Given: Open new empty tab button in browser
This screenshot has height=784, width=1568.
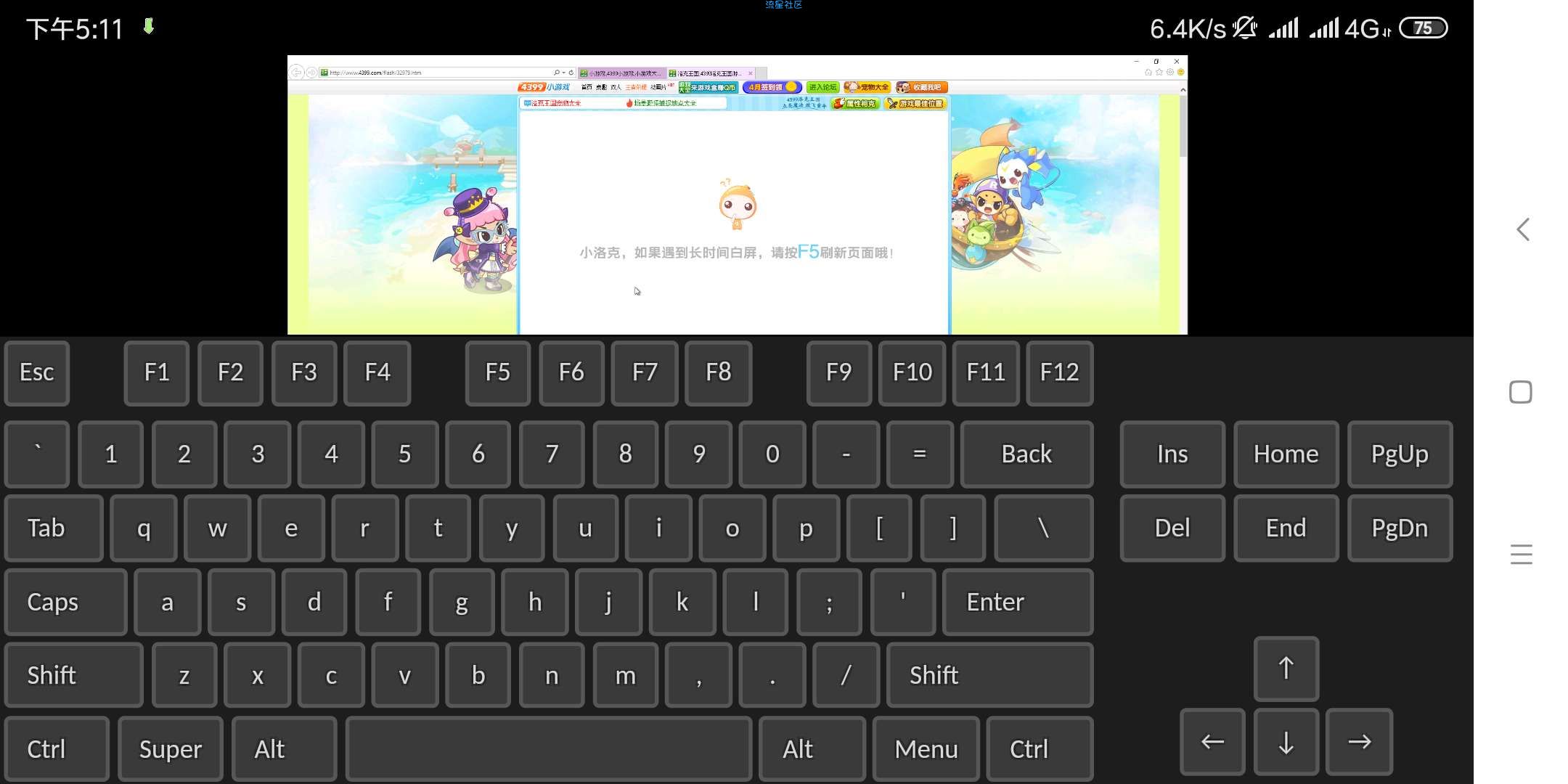Looking at the screenshot, I should click(x=761, y=73).
